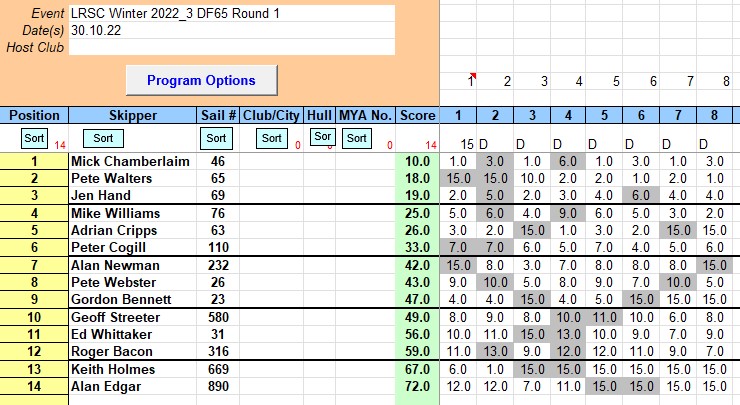Click position 7 row cell

point(34,265)
